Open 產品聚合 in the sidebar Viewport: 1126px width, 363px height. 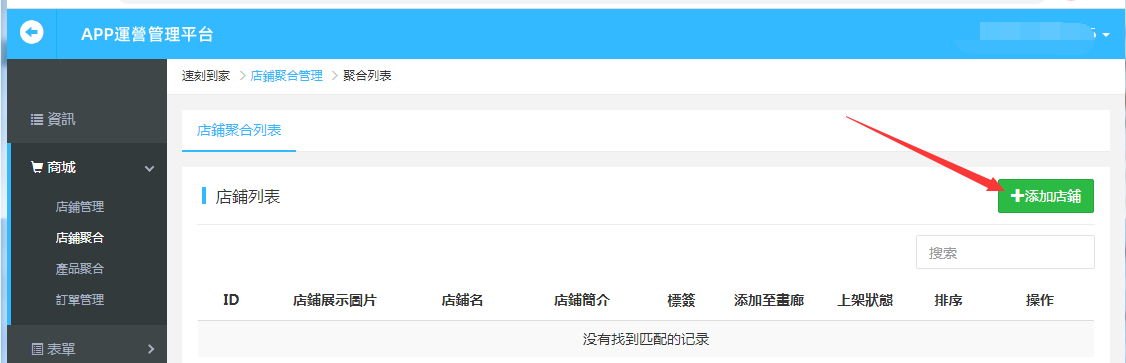(x=80, y=269)
